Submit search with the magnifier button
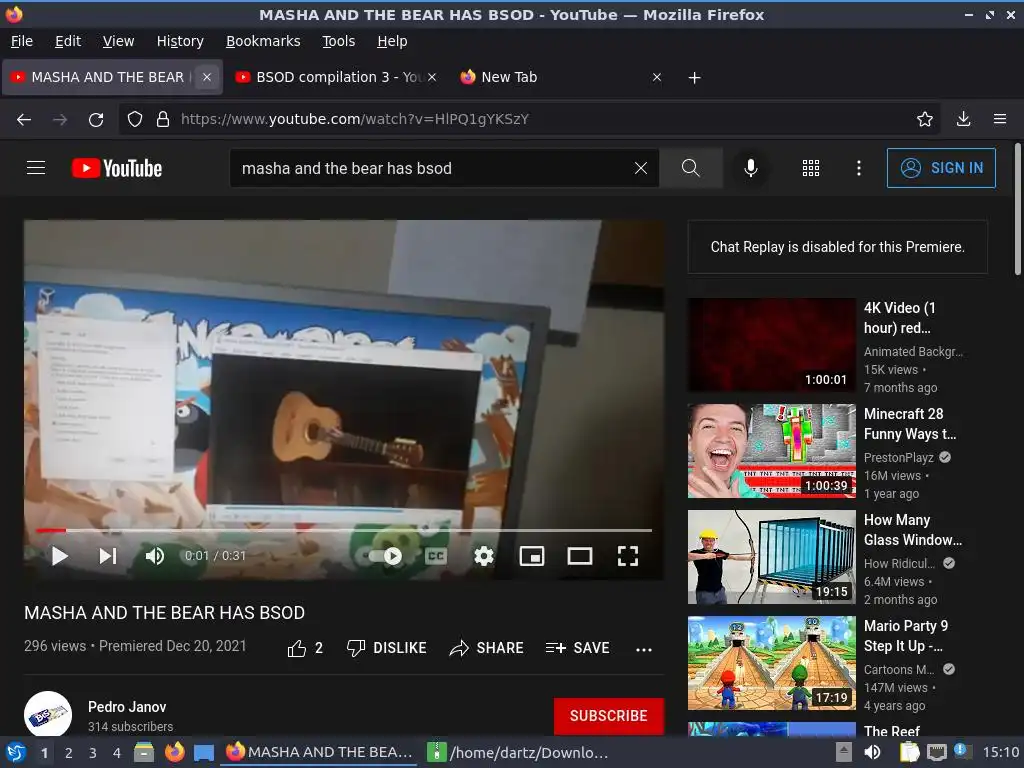Viewport: 1024px width, 768px height. click(x=690, y=168)
